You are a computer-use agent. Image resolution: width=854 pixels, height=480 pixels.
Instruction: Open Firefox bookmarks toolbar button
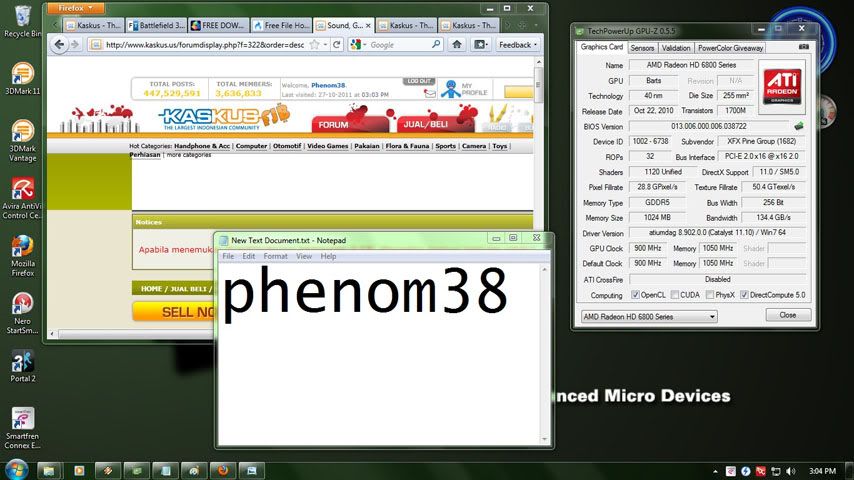pos(481,45)
